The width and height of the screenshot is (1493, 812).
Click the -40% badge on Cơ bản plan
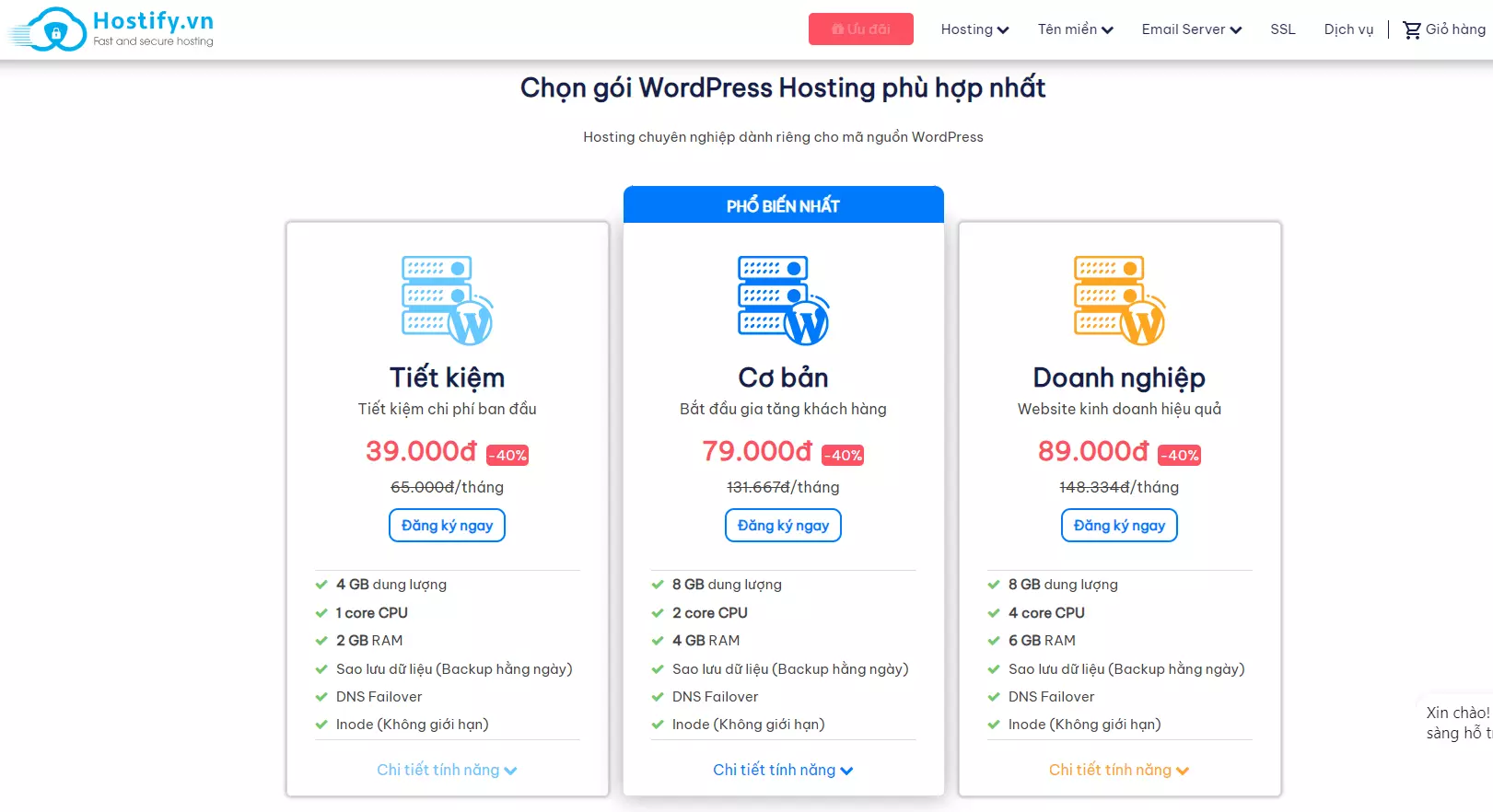click(x=843, y=455)
